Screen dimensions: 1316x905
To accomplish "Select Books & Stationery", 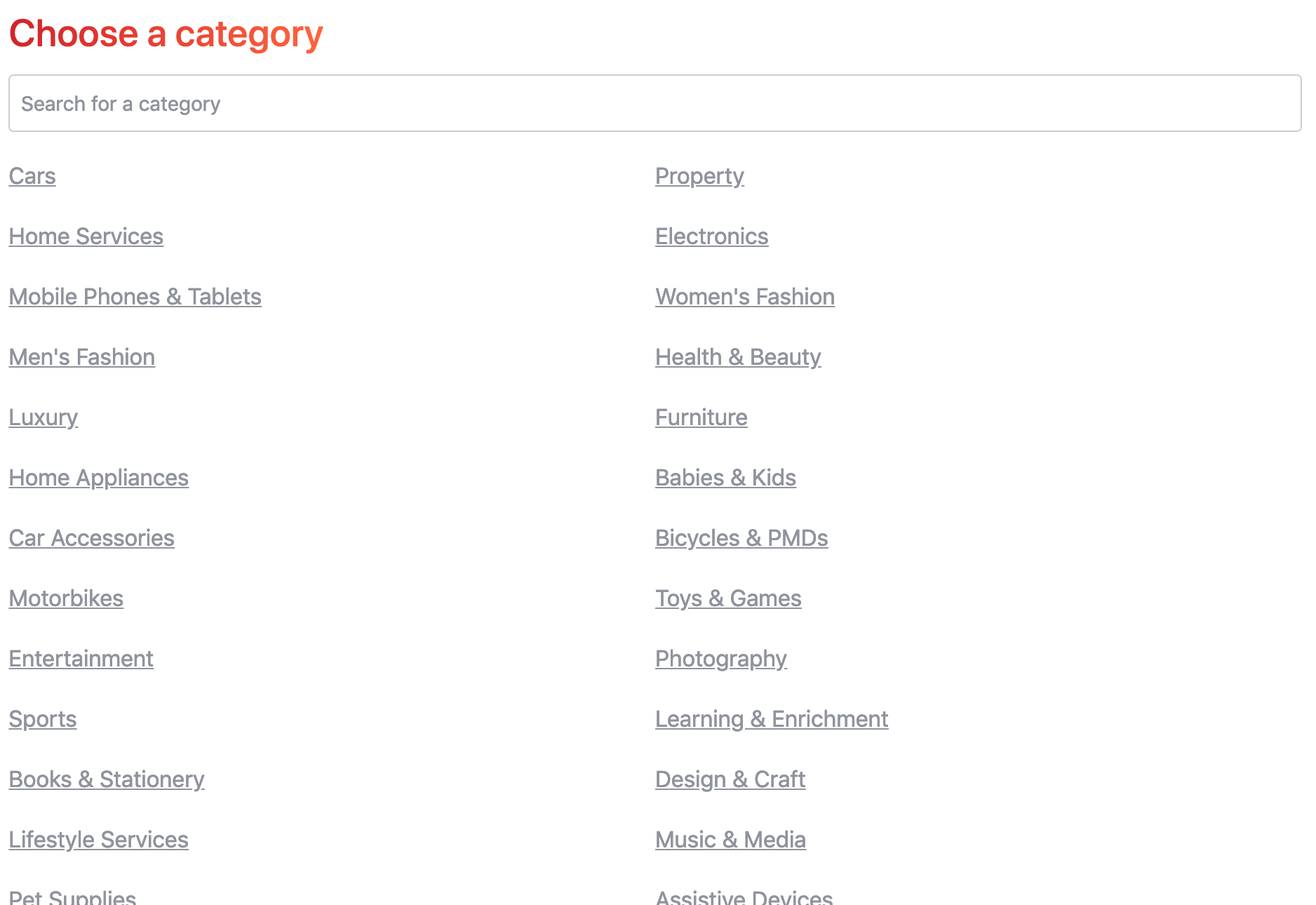I will [x=106, y=780].
